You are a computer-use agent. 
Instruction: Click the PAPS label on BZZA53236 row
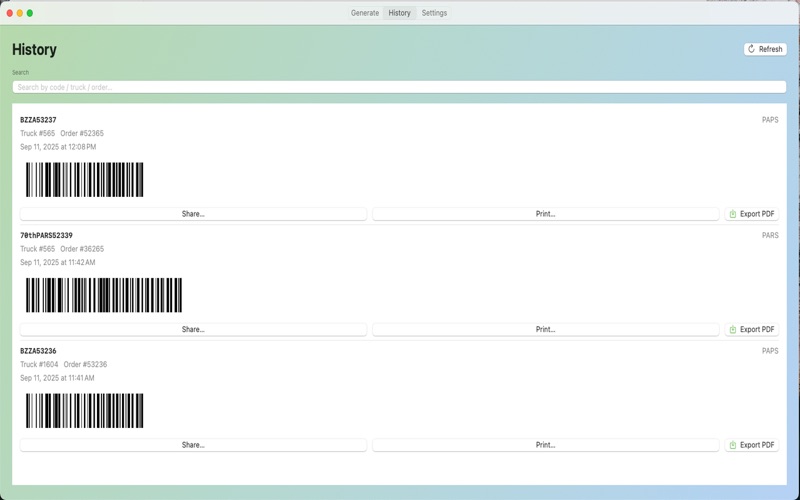tap(770, 351)
